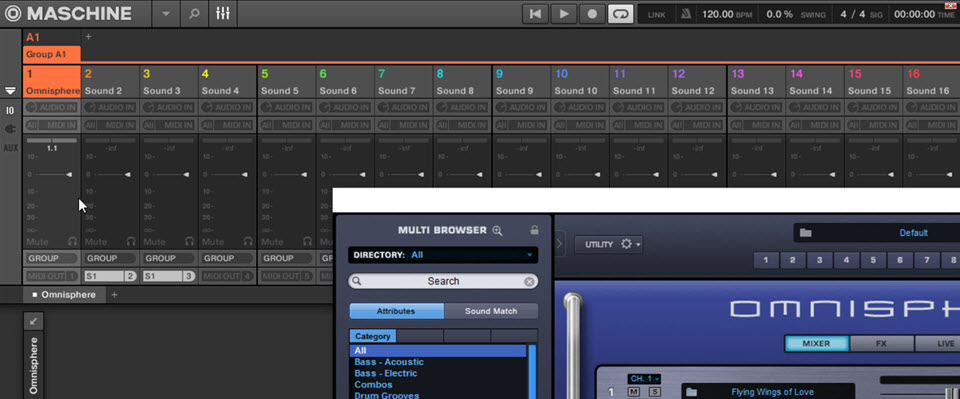This screenshot has height=399, width=960.
Task: Zoom the Multi Browser with the magnifier-plus icon
Action: pyautogui.click(x=497, y=231)
